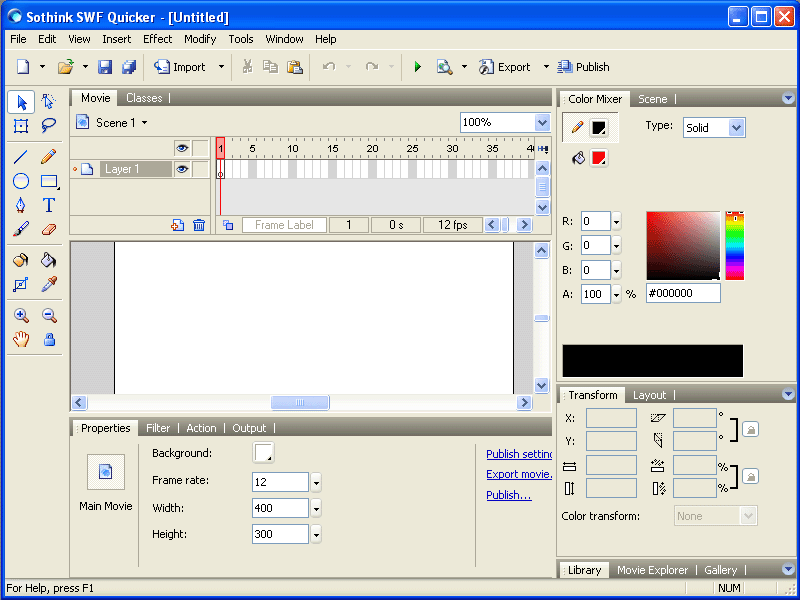Select the Fill Transform tool
This screenshot has width=800, height=600.
(x=21, y=285)
